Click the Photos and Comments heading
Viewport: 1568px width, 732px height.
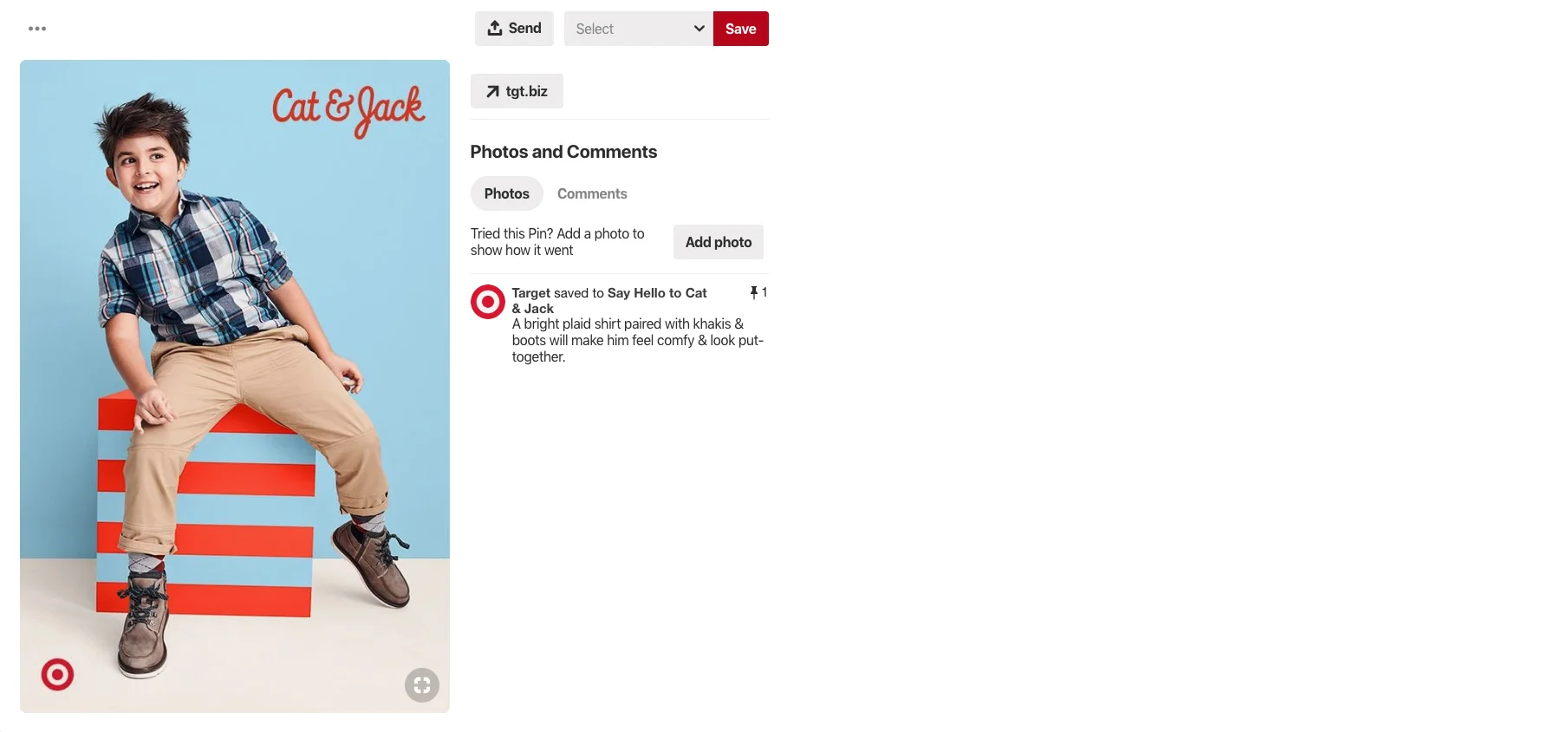563,152
